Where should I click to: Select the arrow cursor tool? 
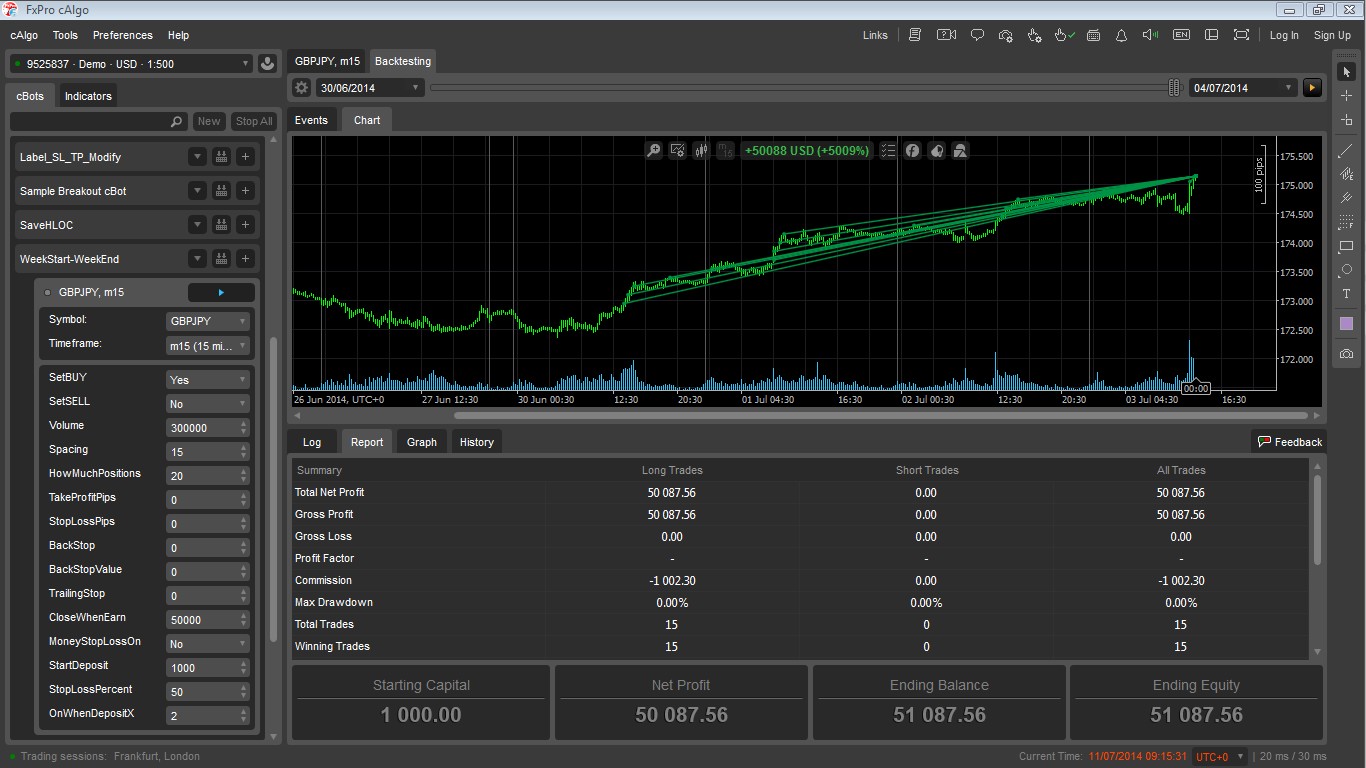point(1346,71)
